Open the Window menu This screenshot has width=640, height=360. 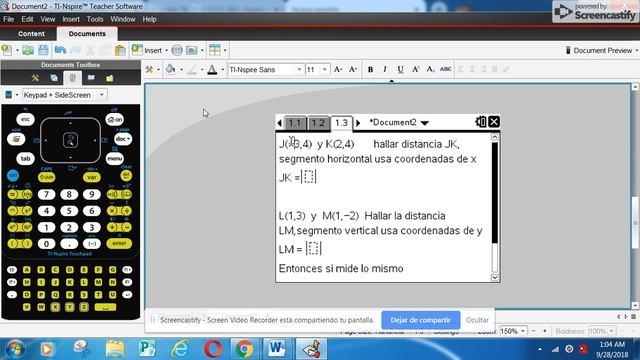[x=123, y=19]
